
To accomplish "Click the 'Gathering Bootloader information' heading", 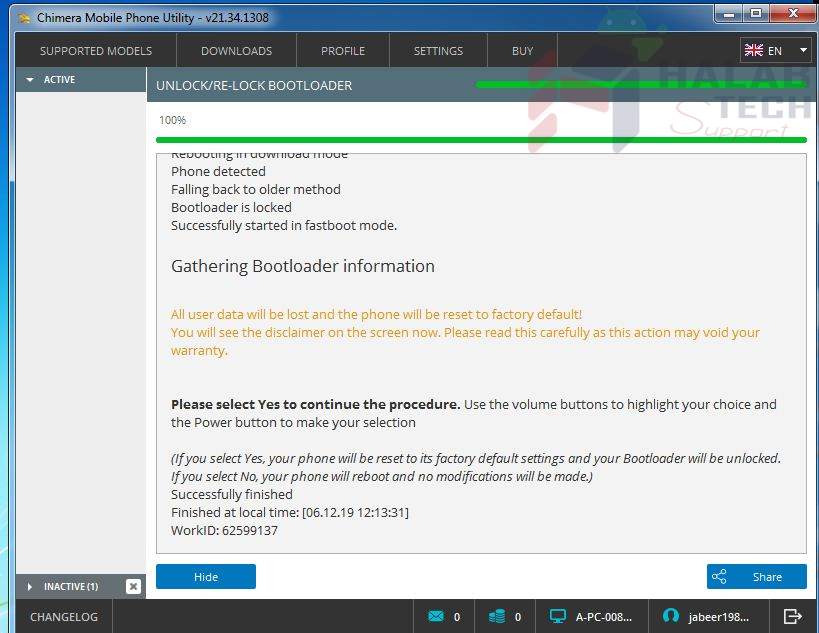I will click(303, 266).
